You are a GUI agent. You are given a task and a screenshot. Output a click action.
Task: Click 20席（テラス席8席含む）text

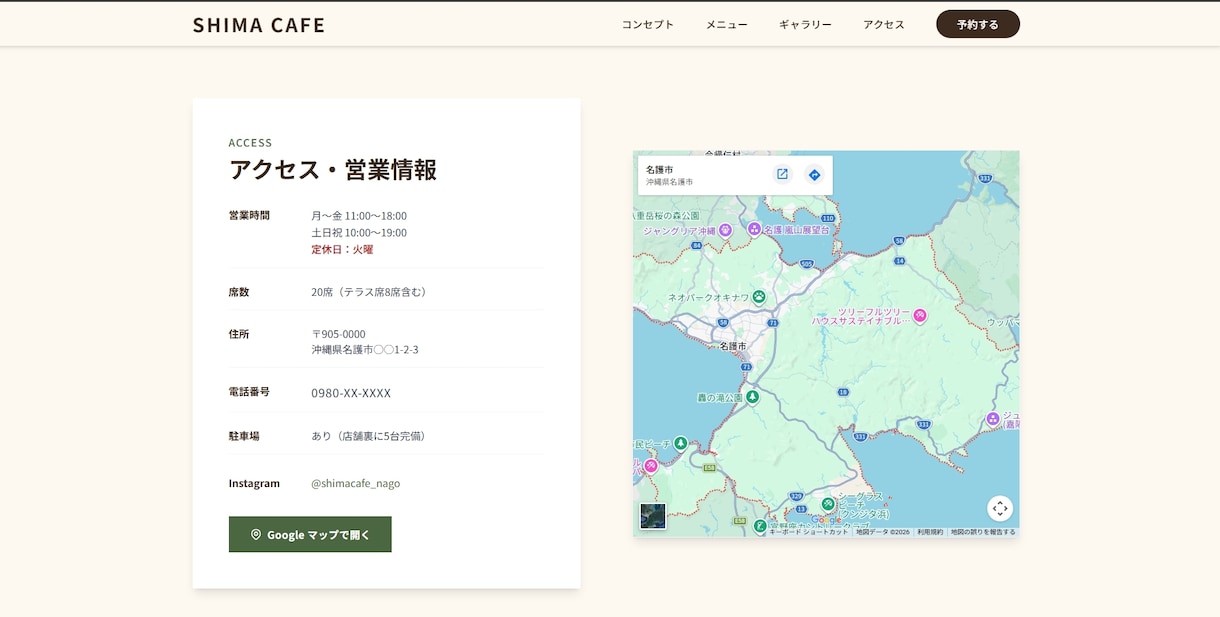371,292
